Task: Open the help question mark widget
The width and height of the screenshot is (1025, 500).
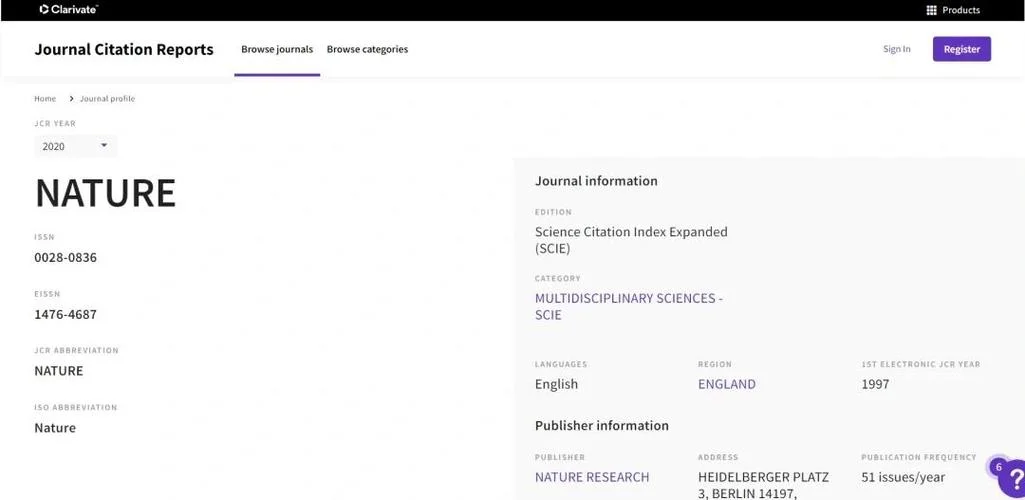Action: click(1014, 480)
